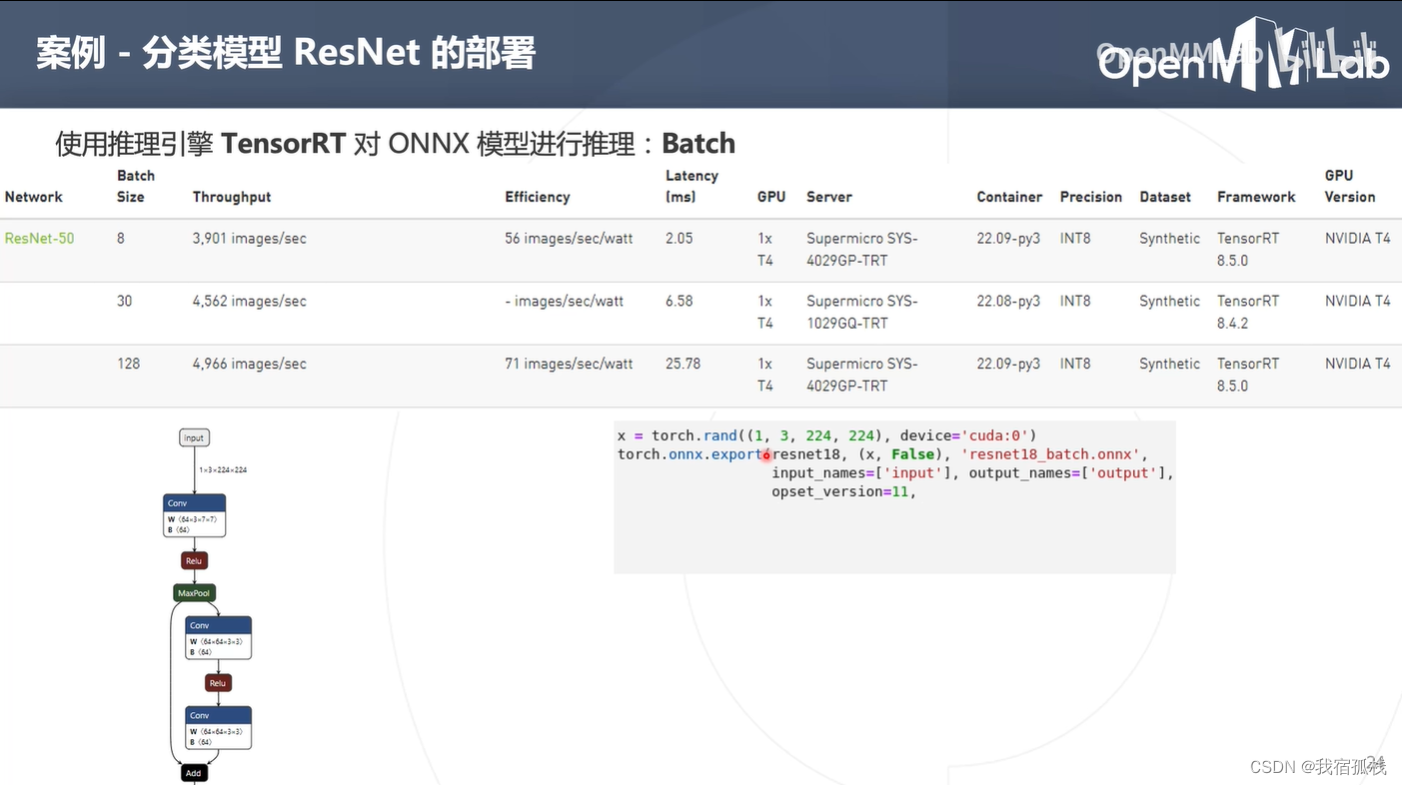1402x785 pixels.
Task: Click the Efficiency column header
Action: (537, 197)
